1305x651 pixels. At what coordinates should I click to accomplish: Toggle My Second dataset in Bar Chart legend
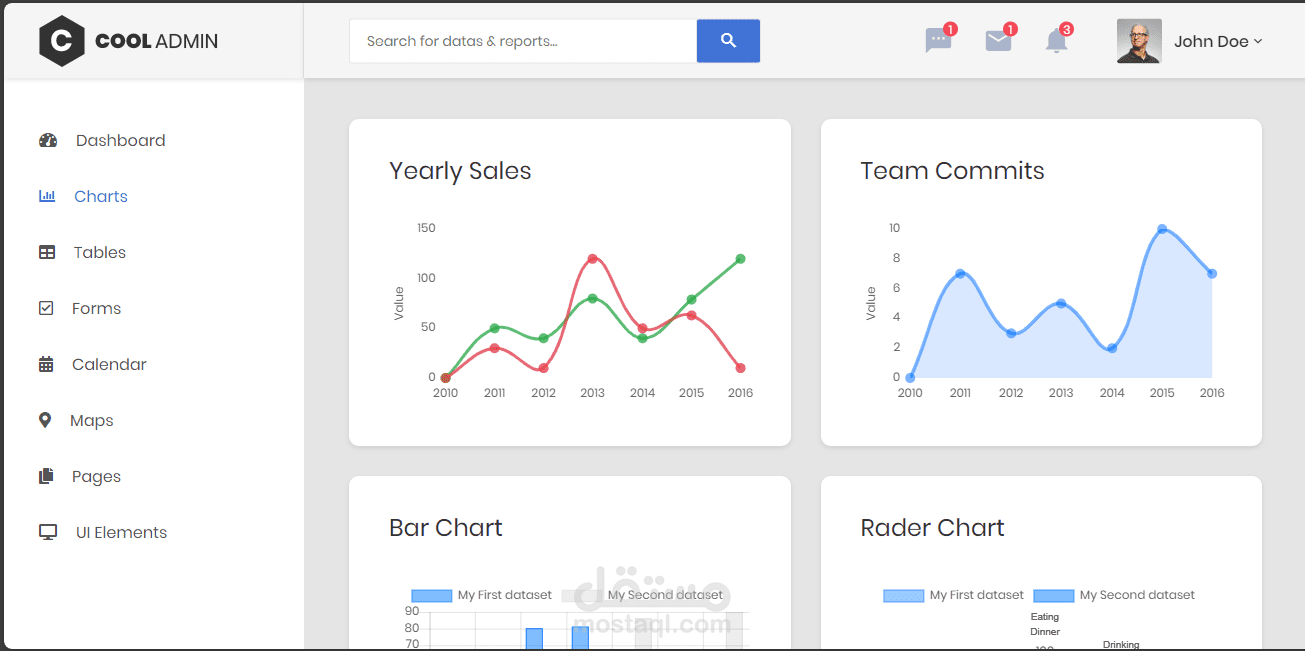click(x=642, y=595)
